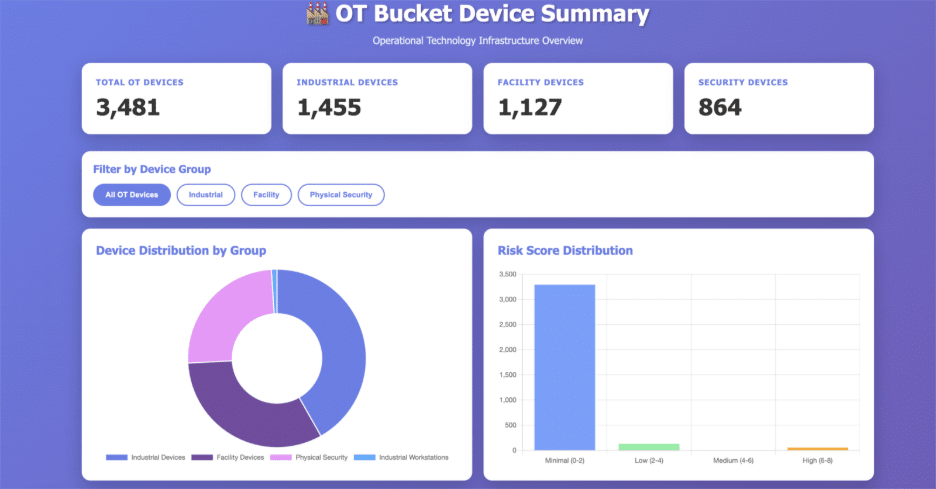Toggle Industrial Devices legend entry in donut chart
The width and height of the screenshot is (936, 489).
click(146, 457)
